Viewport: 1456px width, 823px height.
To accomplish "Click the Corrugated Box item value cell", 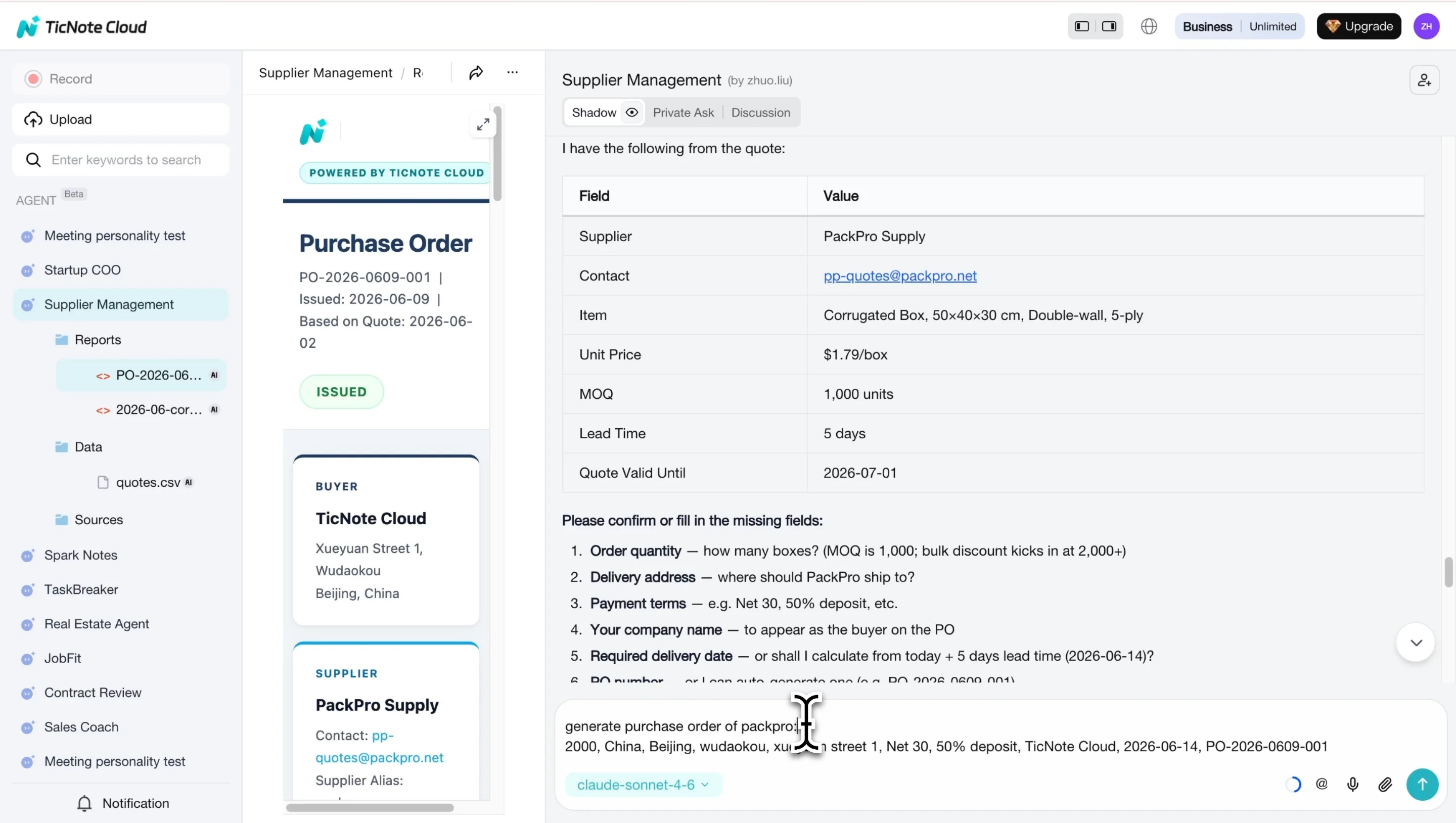I will 1115,315.
